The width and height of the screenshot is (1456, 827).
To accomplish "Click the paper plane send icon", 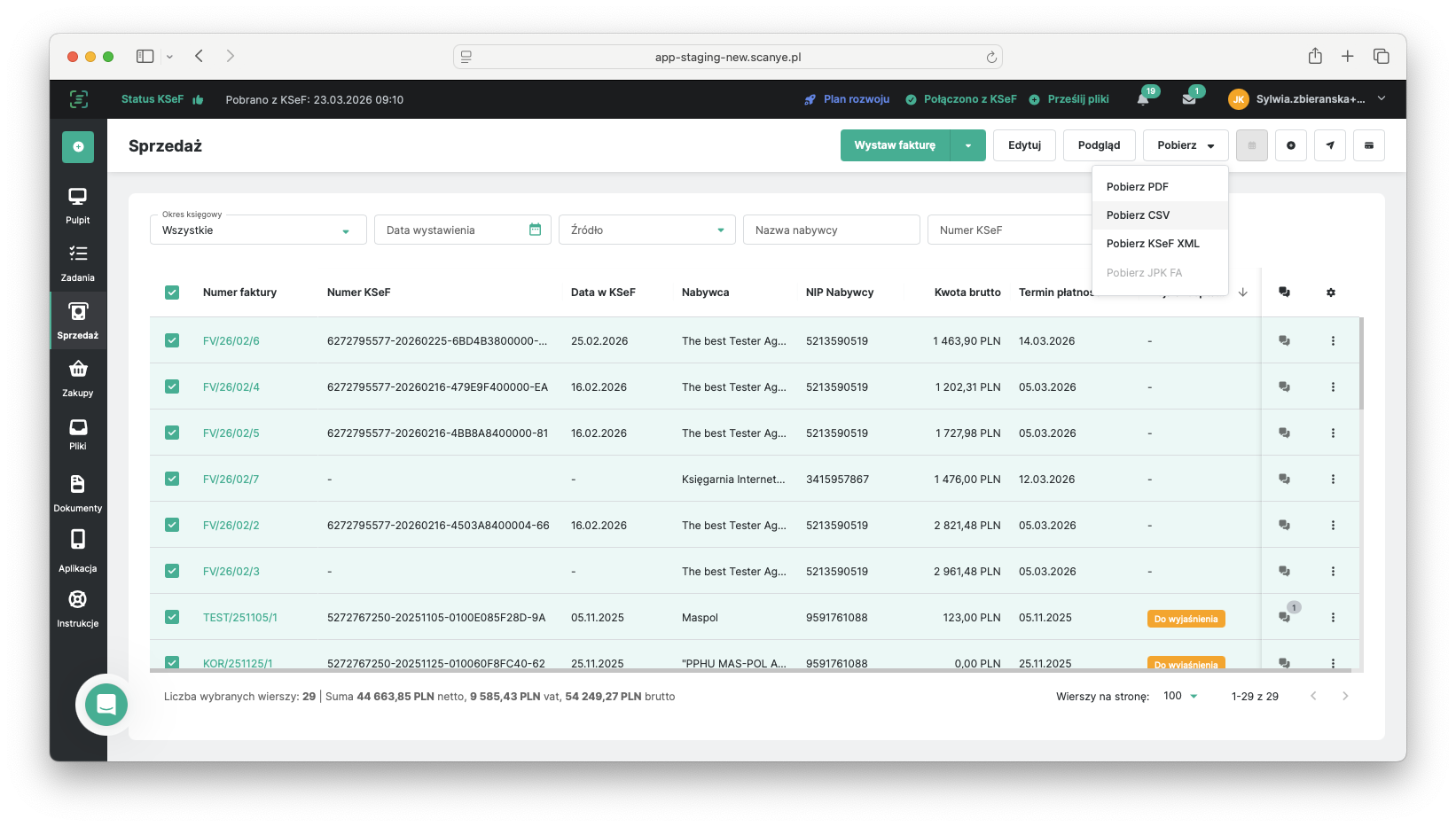I will tap(1330, 145).
